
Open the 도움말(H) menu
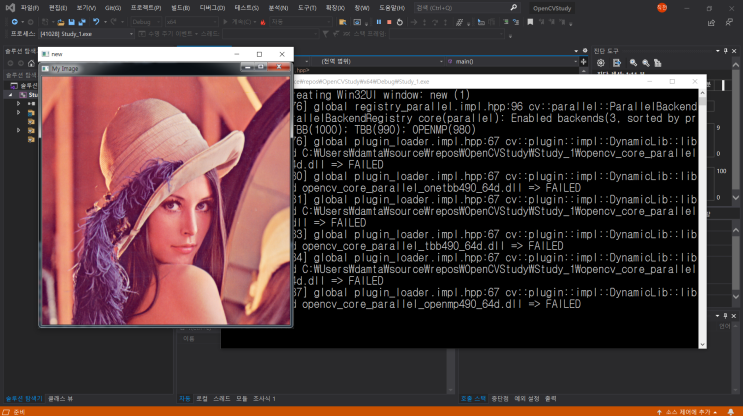click(x=392, y=8)
